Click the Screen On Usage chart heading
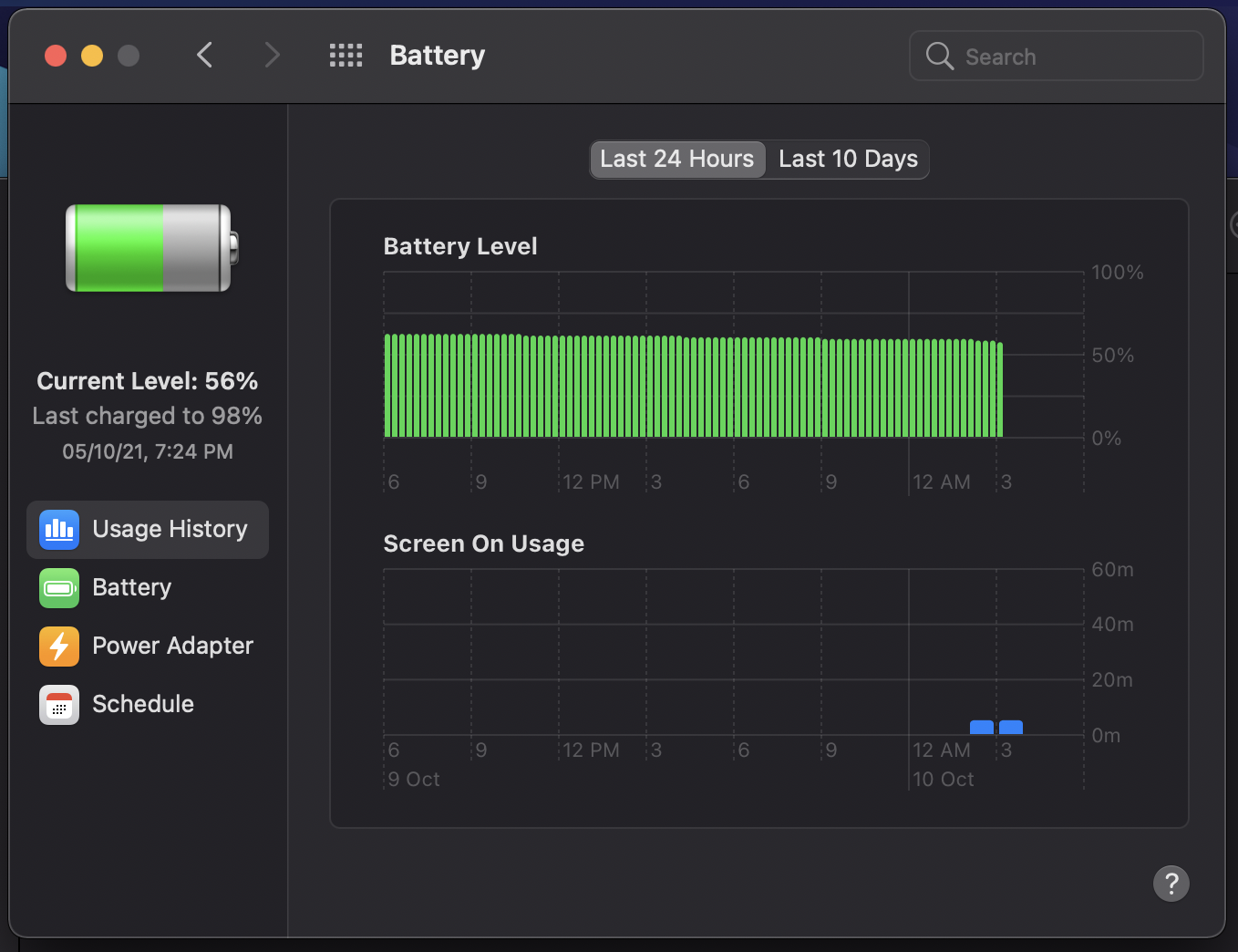This screenshot has width=1238, height=952. [x=484, y=544]
